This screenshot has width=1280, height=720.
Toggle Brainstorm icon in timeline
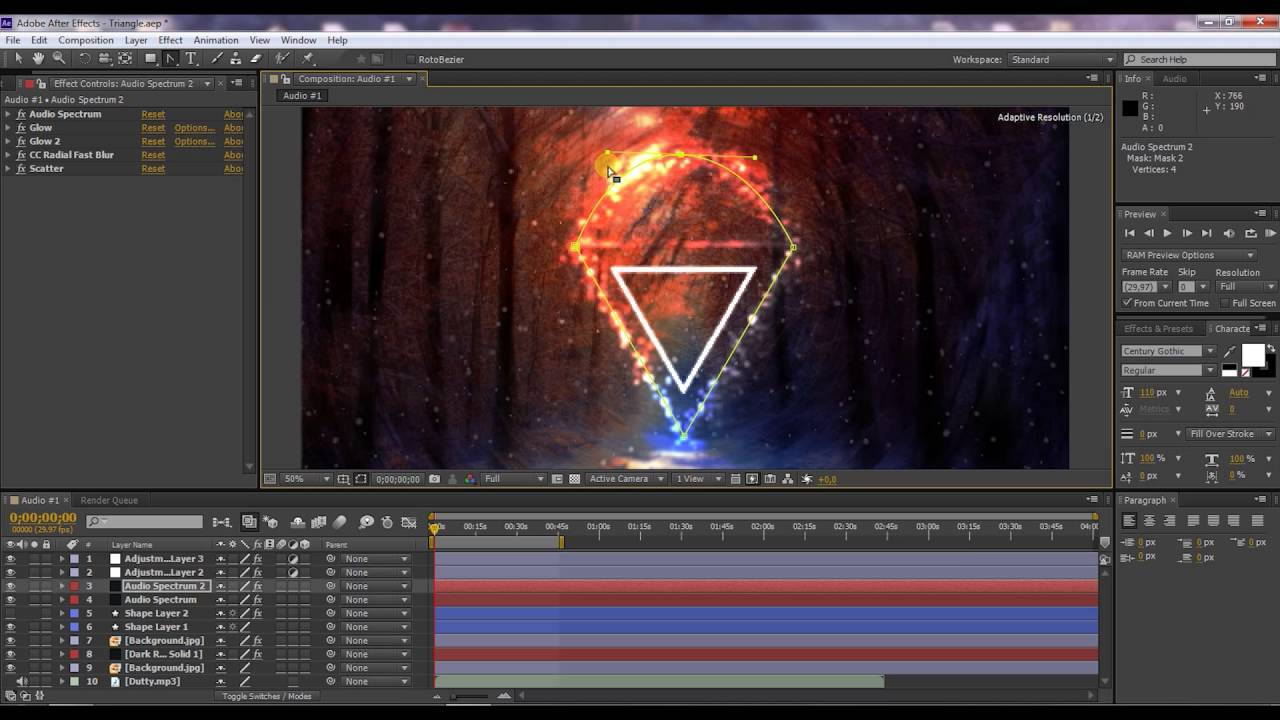click(366, 522)
